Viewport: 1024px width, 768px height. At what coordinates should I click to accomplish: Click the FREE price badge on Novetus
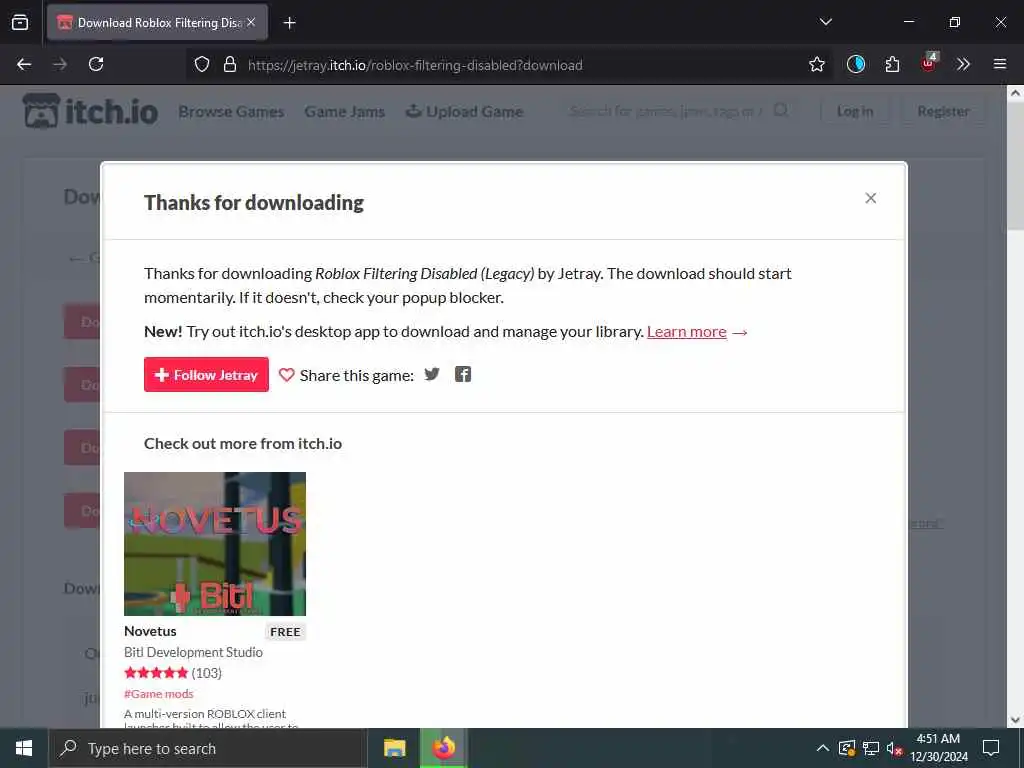tap(285, 632)
